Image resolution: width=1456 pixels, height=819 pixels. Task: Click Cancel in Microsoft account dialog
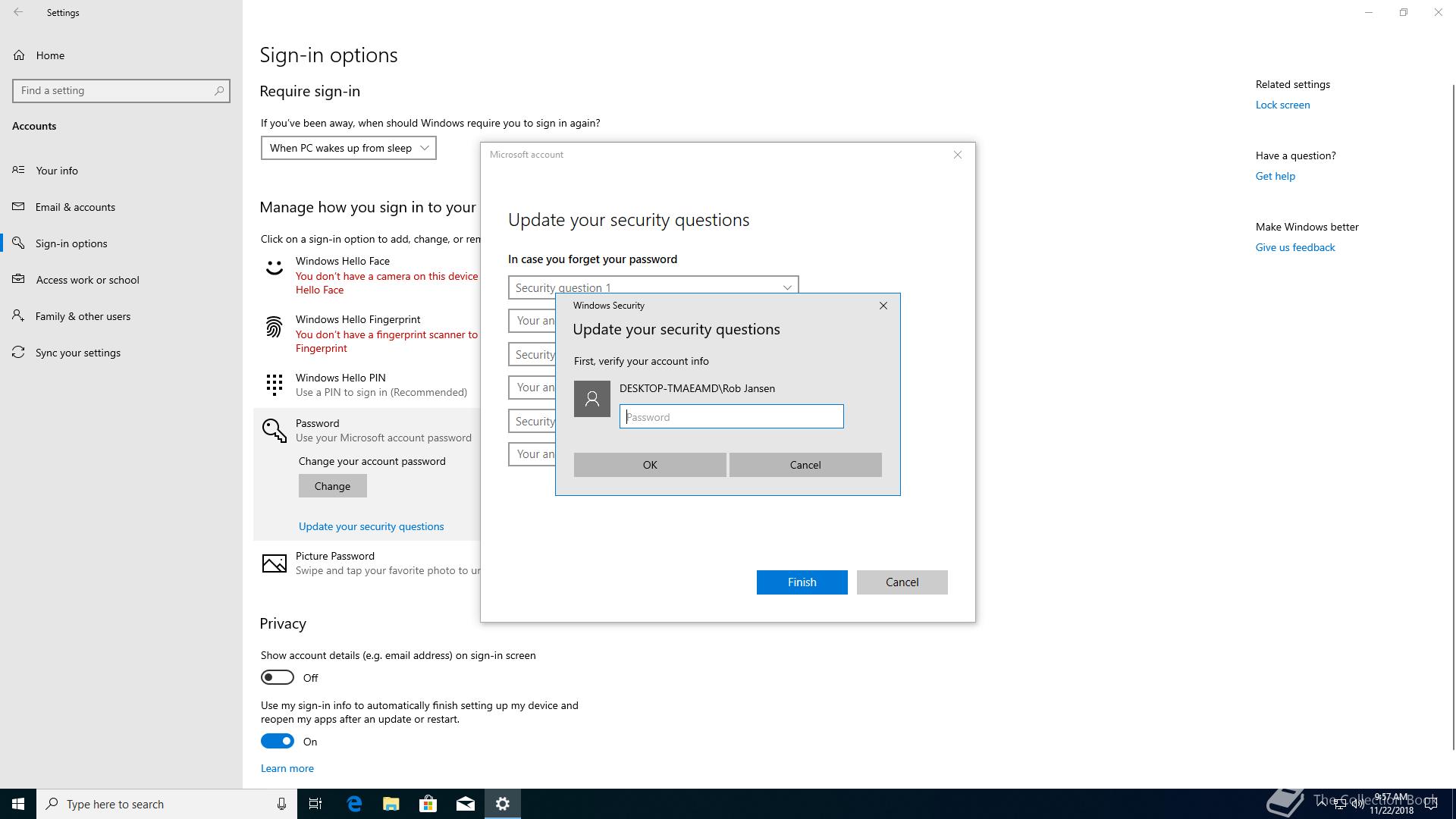(x=902, y=582)
